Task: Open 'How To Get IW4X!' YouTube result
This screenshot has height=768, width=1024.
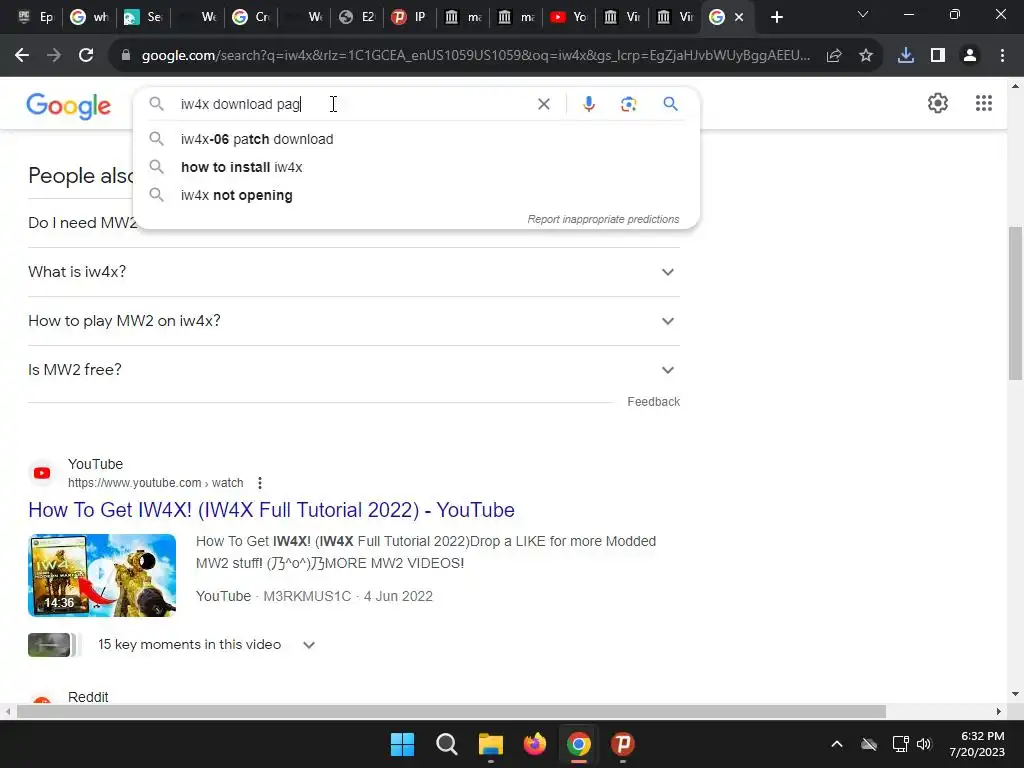Action: pos(271,510)
